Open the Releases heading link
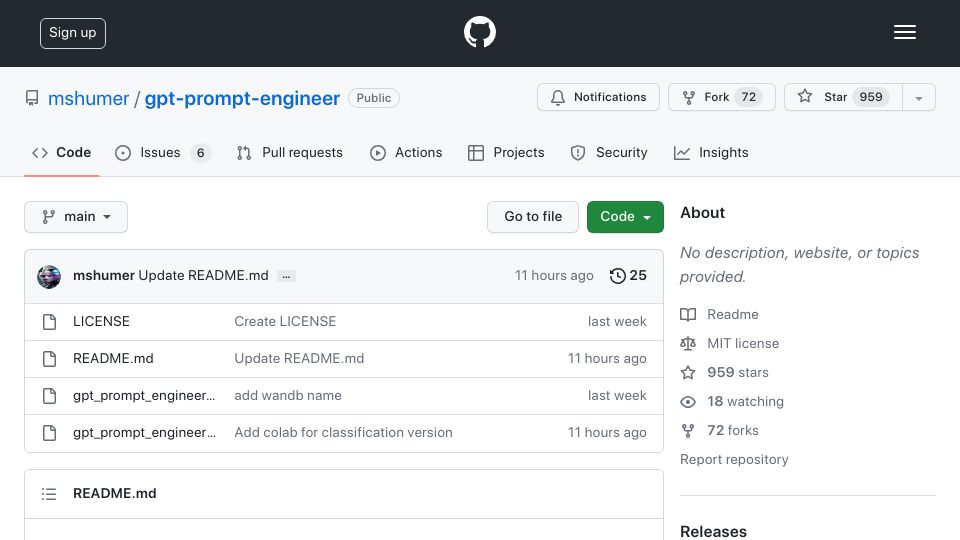Image resolution: width=960 pixels, height=540 pixels. [x=713, y=531]
